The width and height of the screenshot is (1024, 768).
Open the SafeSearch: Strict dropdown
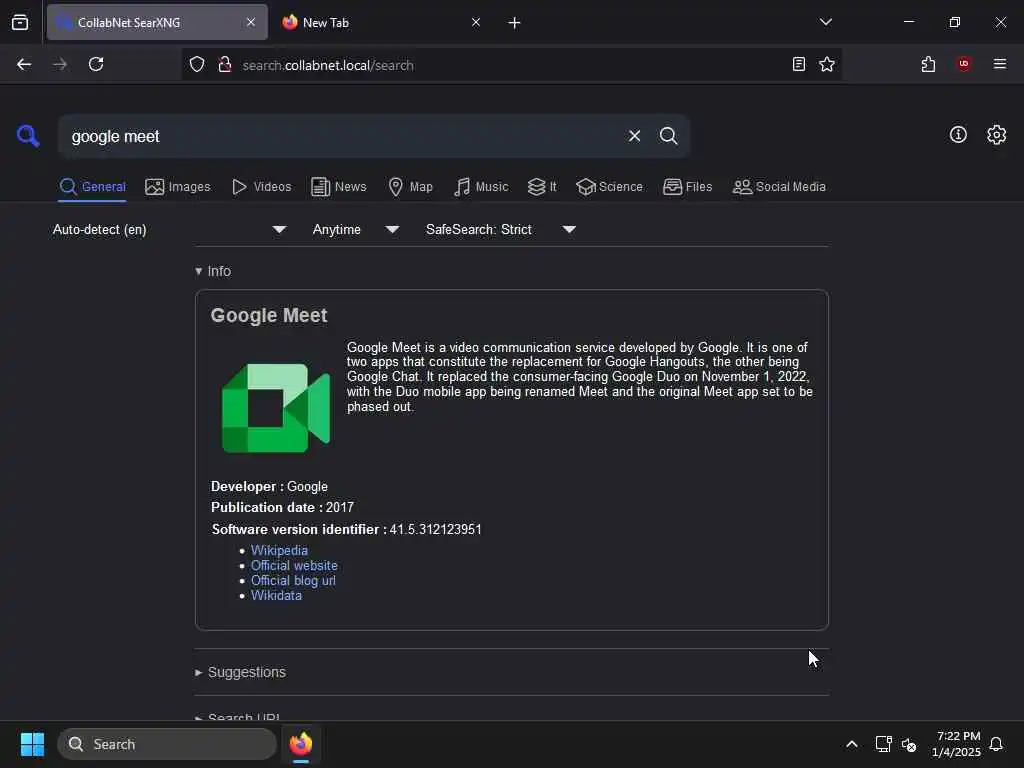(500, 229)
